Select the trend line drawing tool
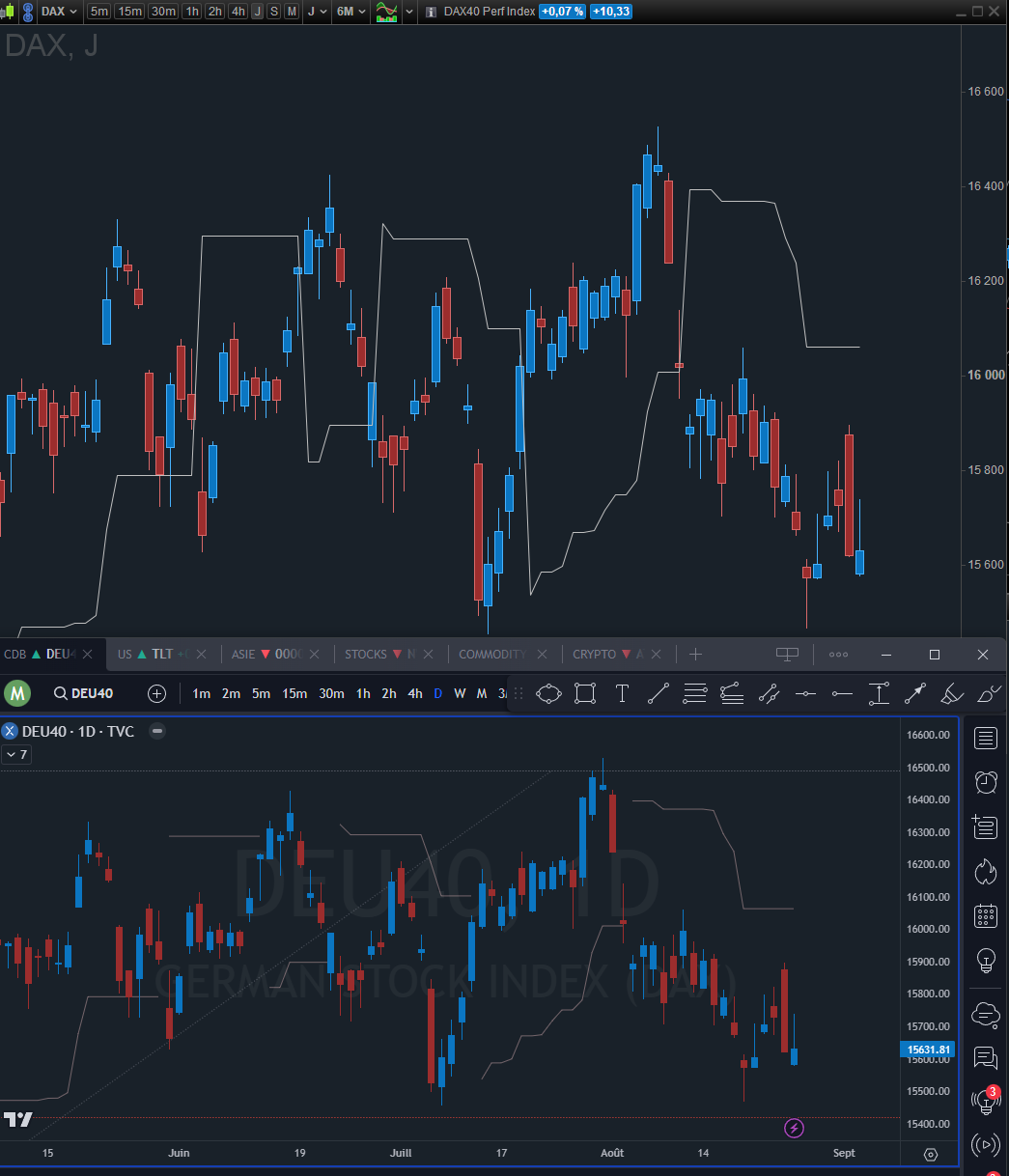 click(659, 693)
